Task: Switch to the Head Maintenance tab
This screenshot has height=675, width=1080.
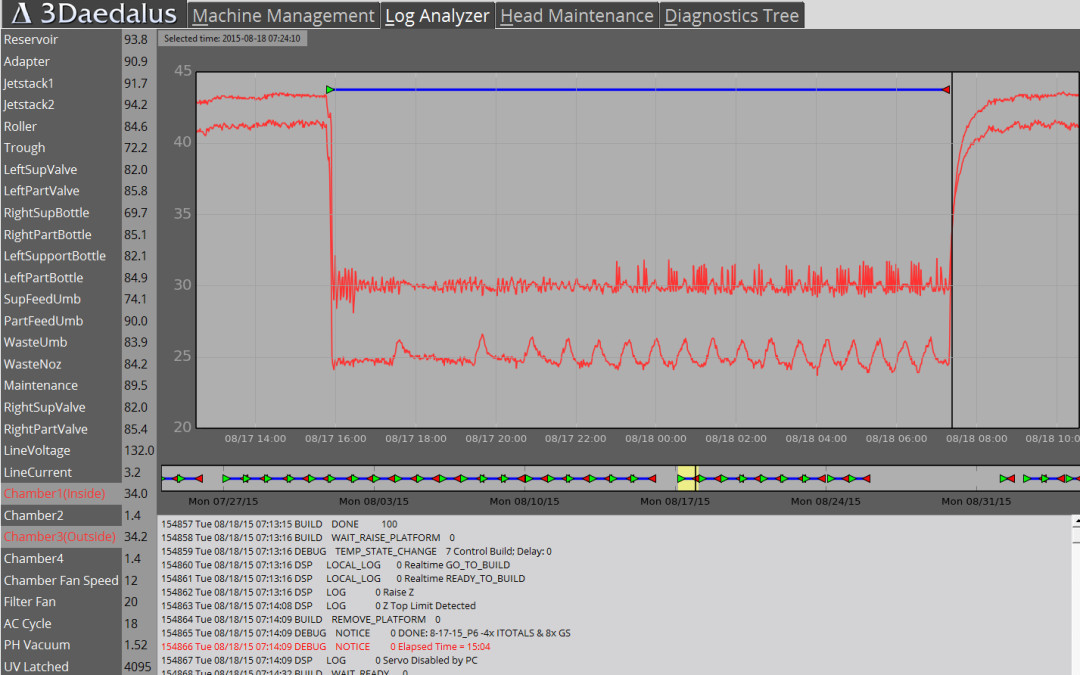Action: (577, 16)
